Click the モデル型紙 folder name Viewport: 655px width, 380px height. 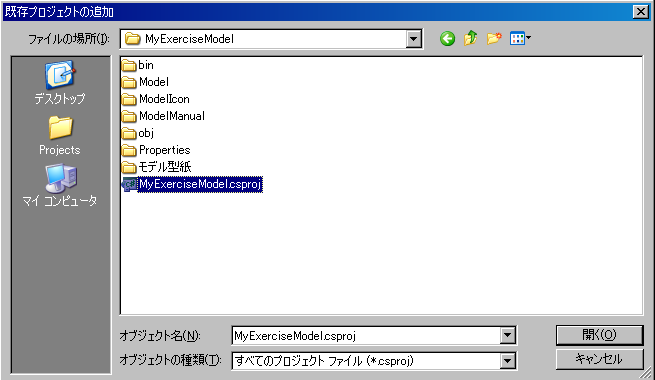[165, 167]
